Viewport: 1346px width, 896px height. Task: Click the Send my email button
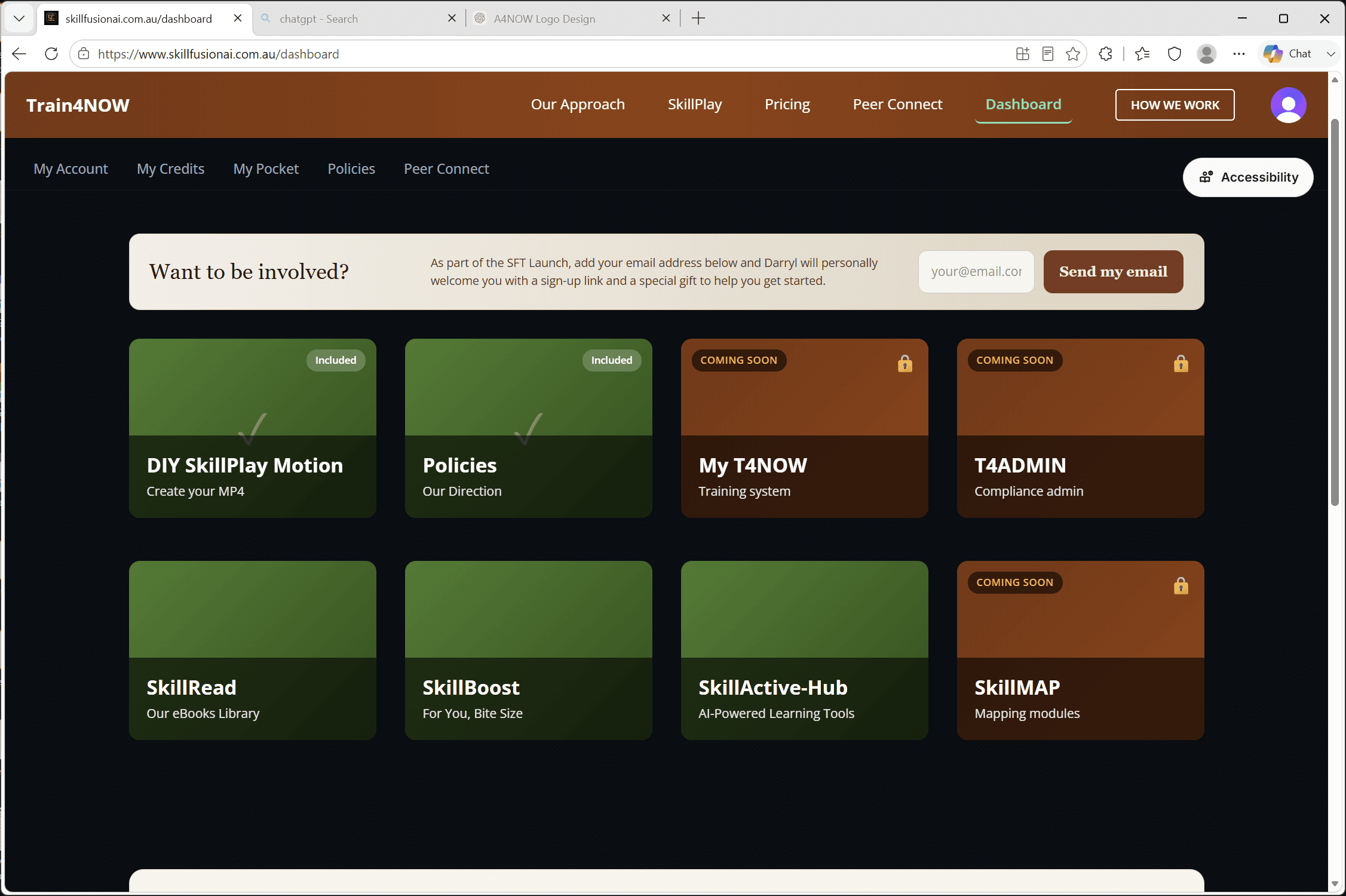pos(1113,272)
